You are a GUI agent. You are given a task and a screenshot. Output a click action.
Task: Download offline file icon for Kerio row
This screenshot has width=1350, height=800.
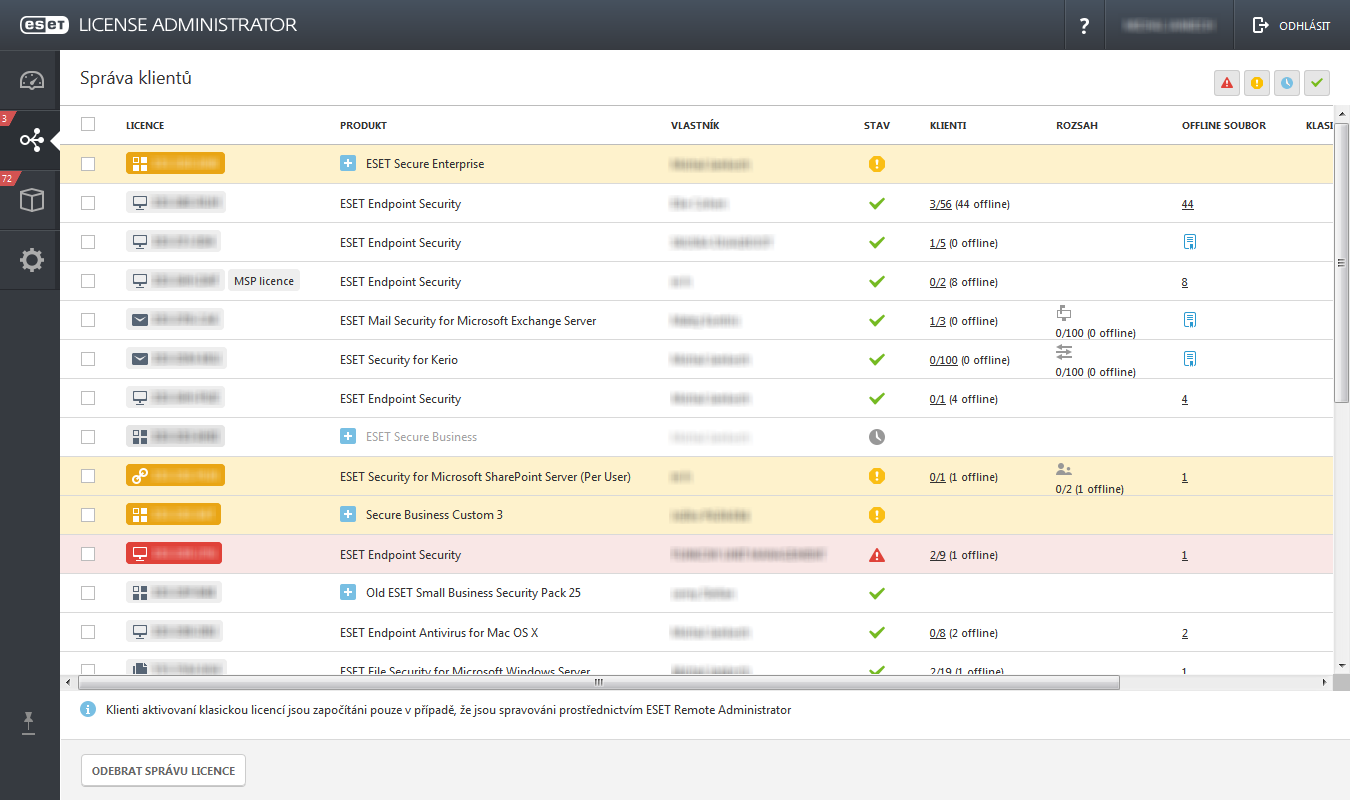pyautogui.click(x=1189, y=359)
